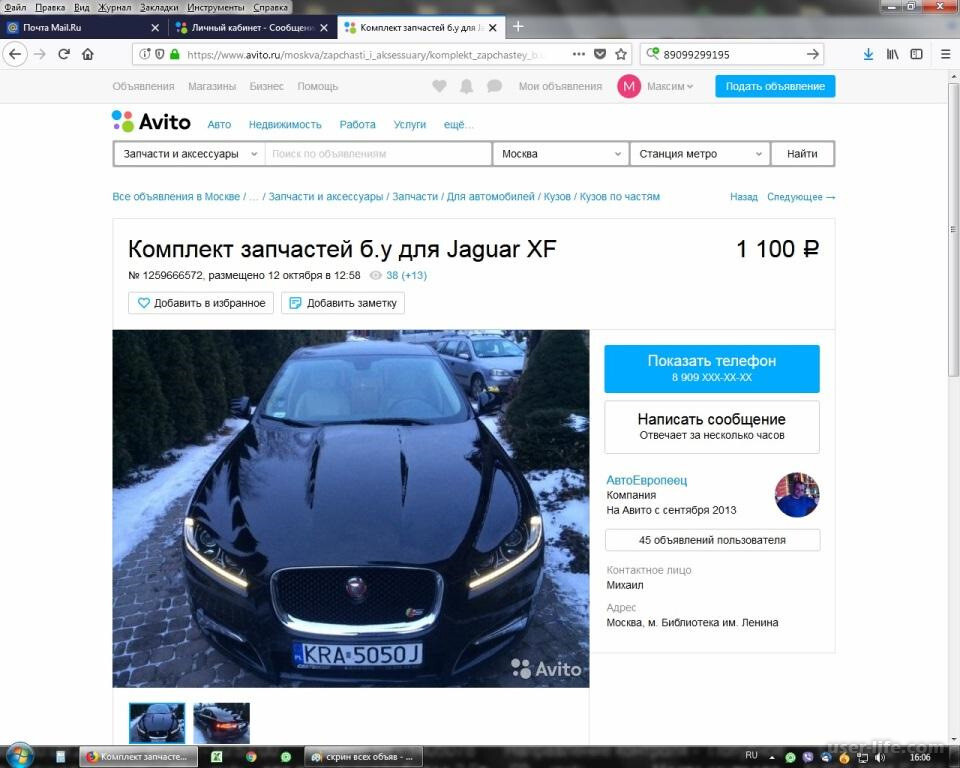The image size is (960, 768).
Task: Go to the browser home page icon
Action: 88,54
